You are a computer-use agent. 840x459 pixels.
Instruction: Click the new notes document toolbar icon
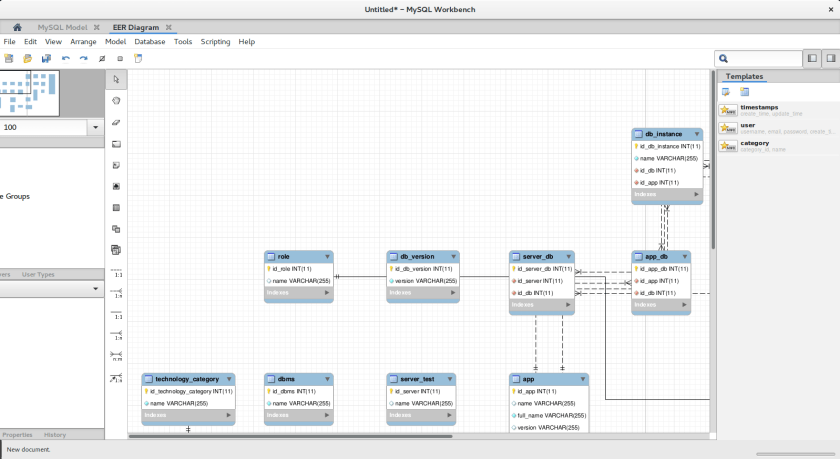(x=138, y=58)
